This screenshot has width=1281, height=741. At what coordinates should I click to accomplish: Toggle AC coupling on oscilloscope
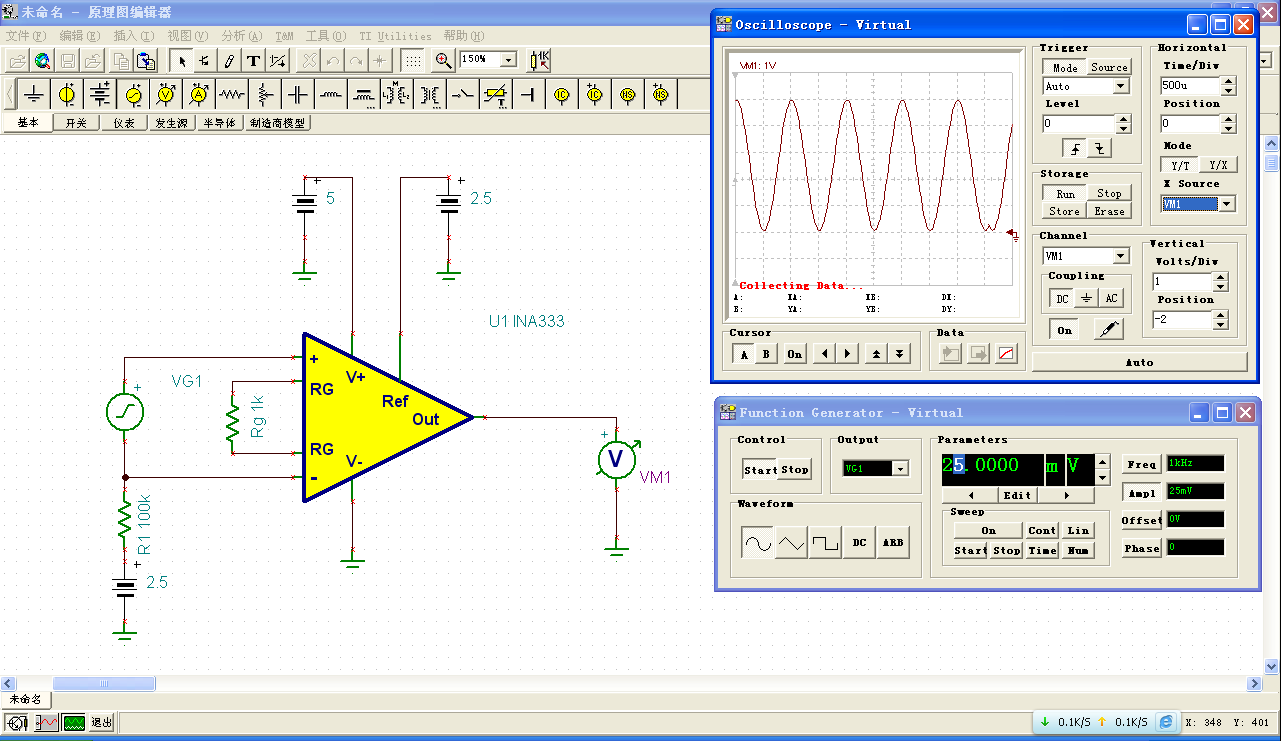(x=1111, y=298)
